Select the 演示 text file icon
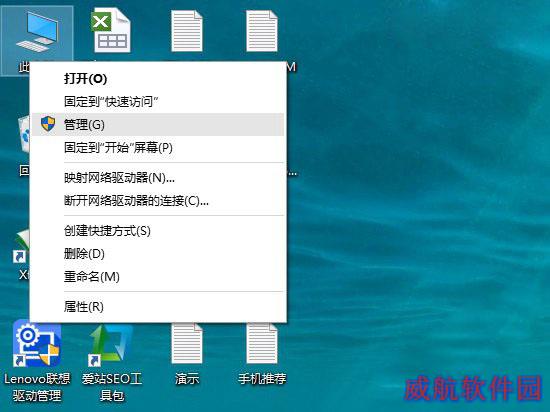Viewport: 550px width, 412px height. (187, 344)
